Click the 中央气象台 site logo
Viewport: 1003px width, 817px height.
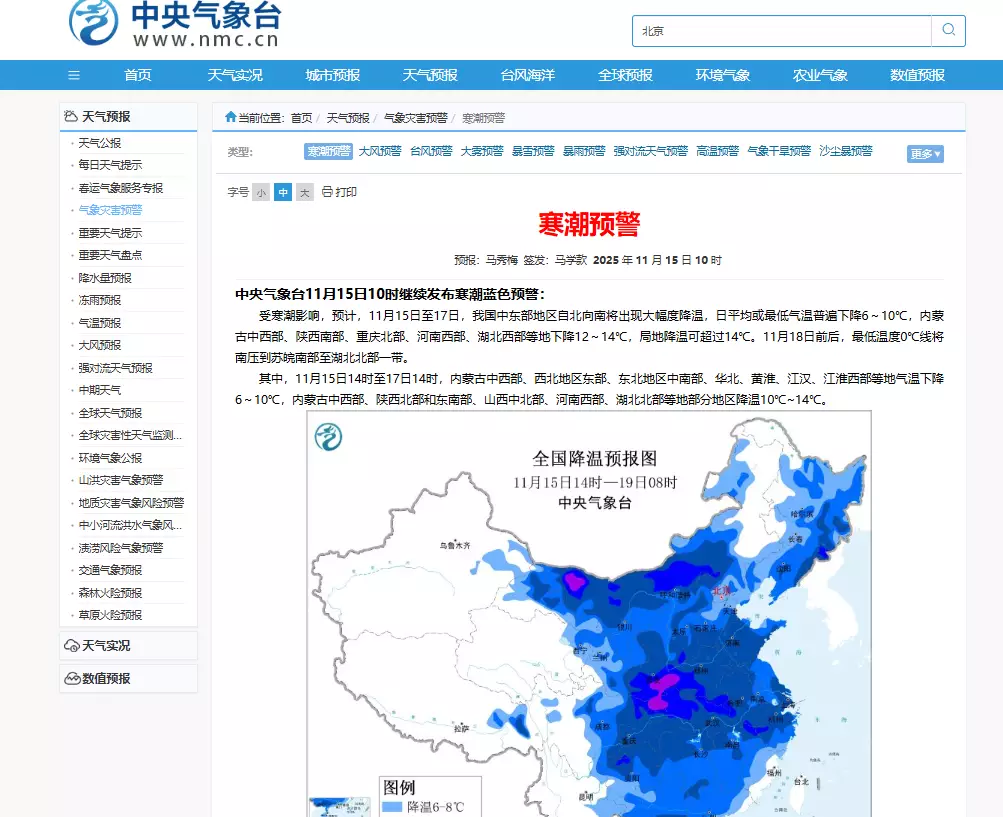(x=175, y=25)
